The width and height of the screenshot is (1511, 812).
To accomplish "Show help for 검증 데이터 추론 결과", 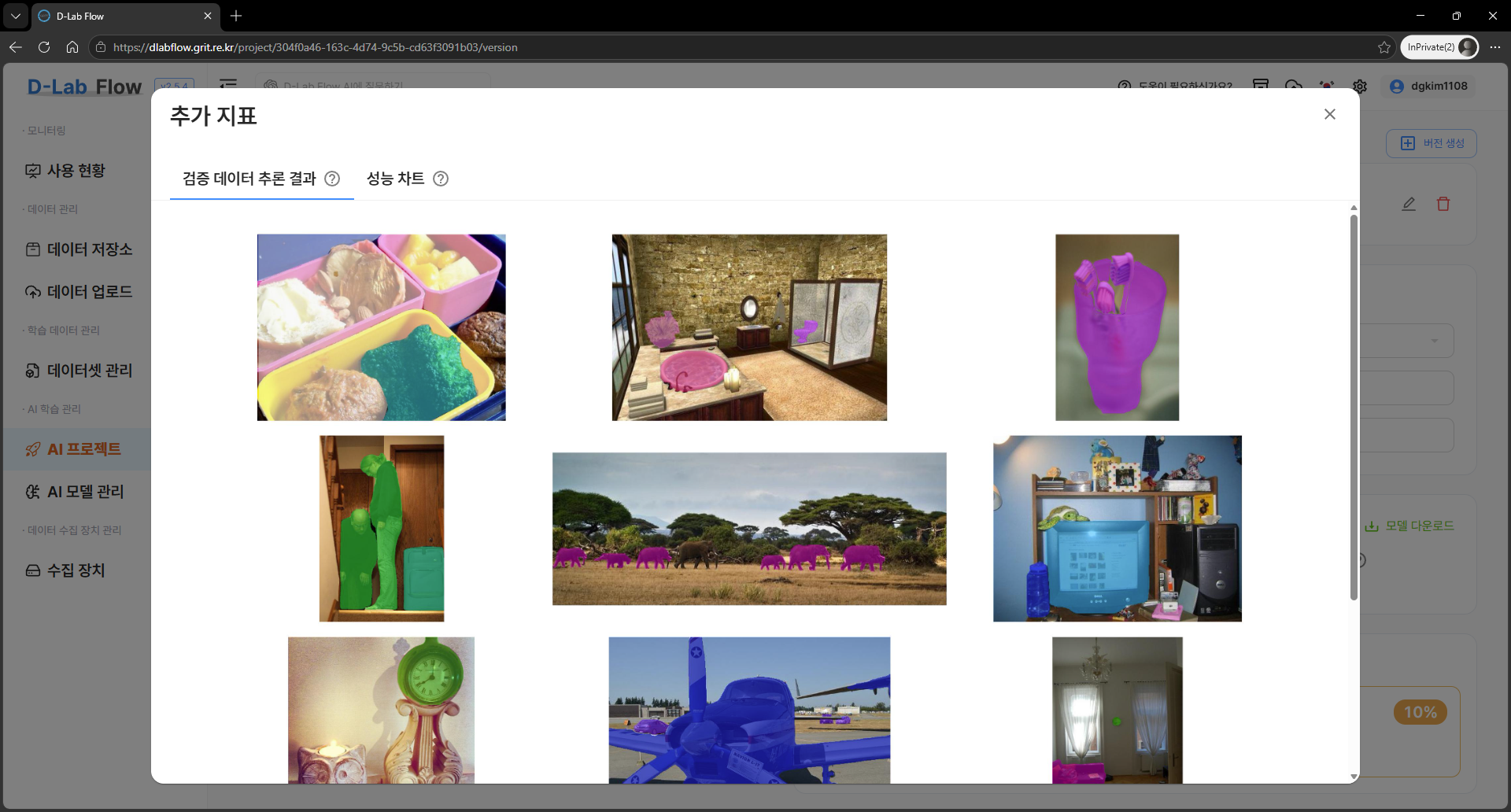I will pyautogui.click(x=333, y=179).
